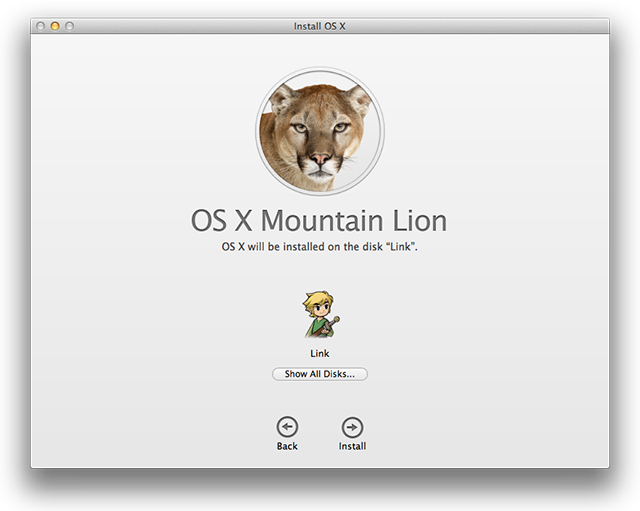Click the "Link" disk name label
This screenshot has width=640, height=511.
tap(320, 353)
